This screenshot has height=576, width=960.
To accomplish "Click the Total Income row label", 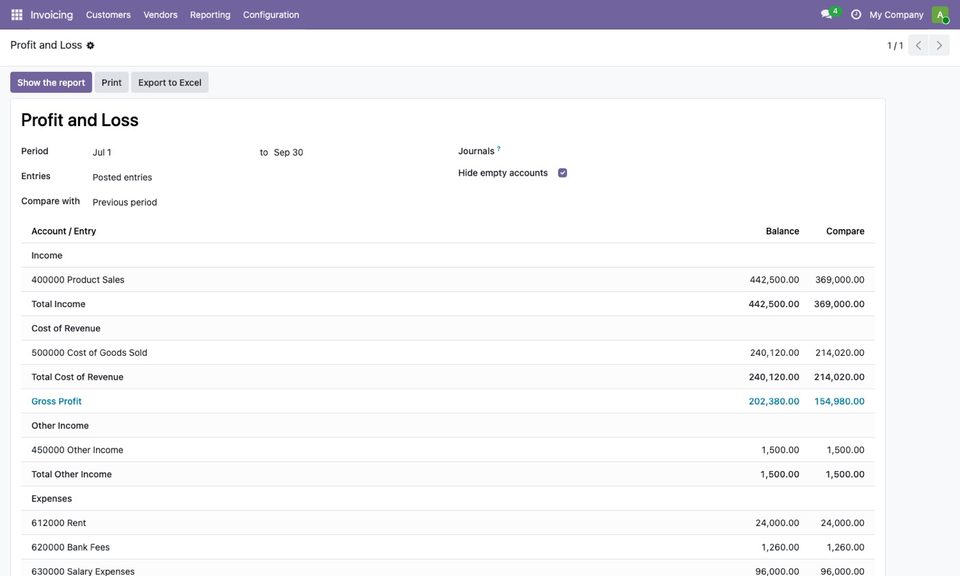I will 58,304.
